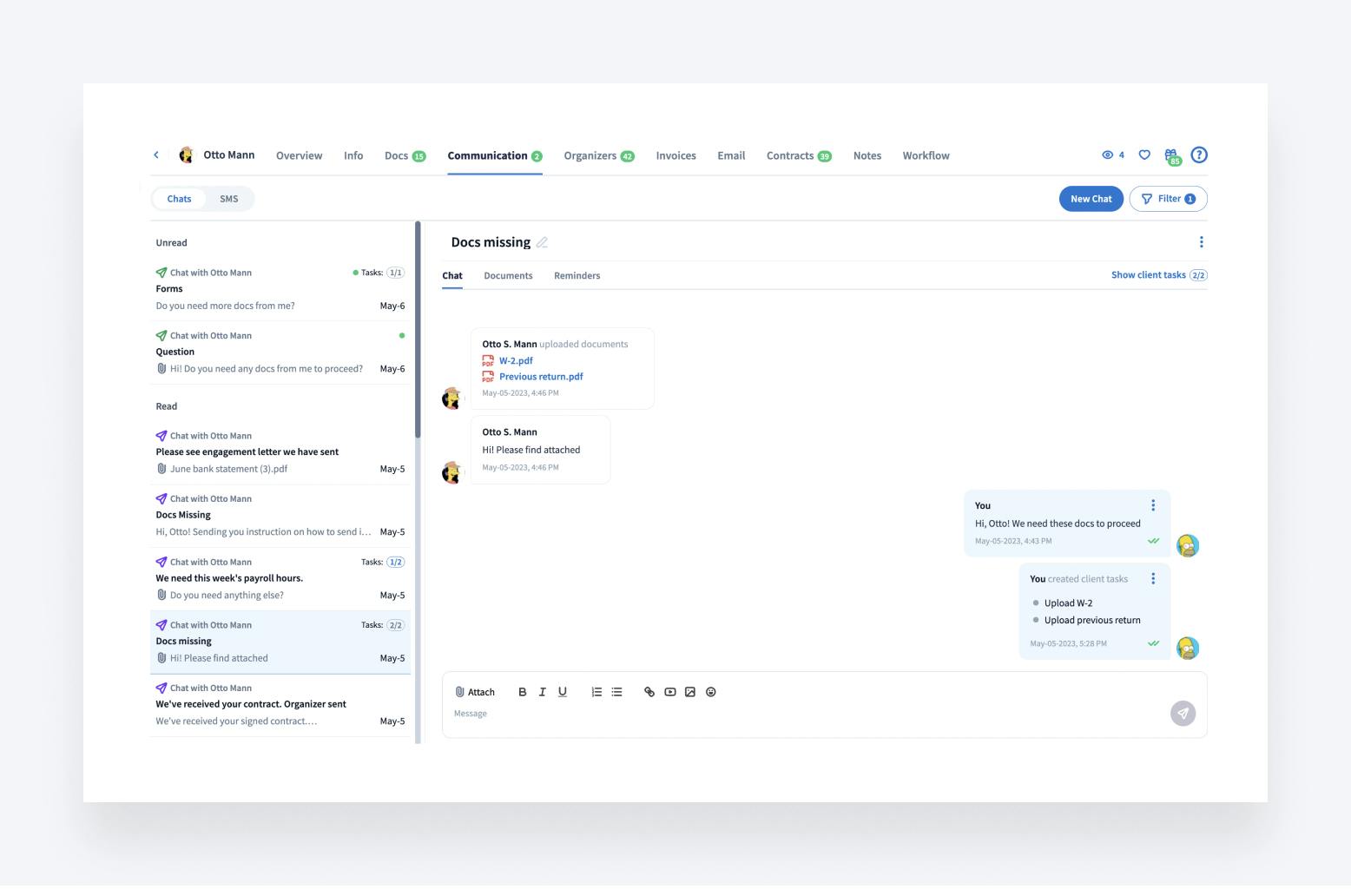Switch to the SMS toggle option
The image size is (1351, 896).
pos(228,199)
